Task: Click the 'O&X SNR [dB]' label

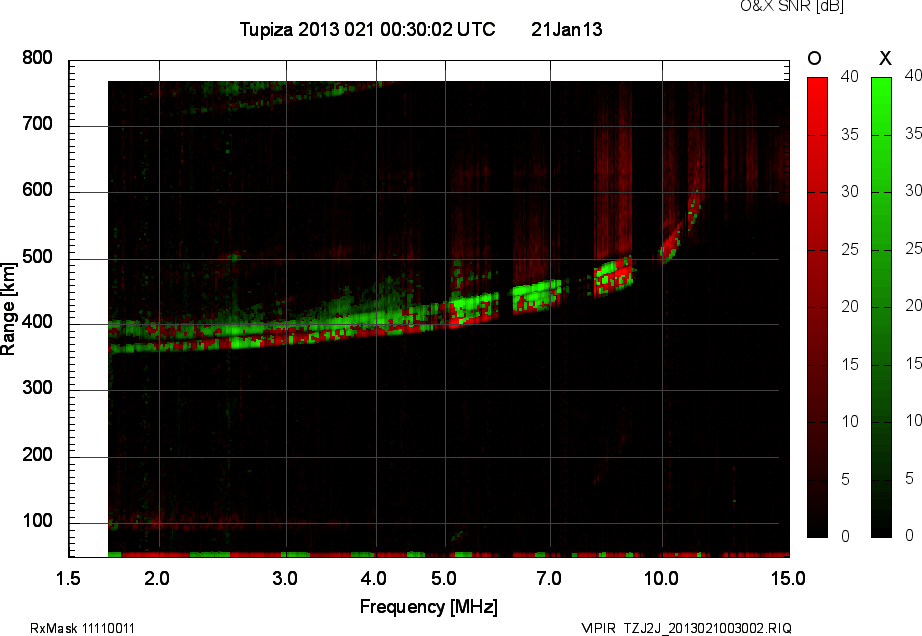Action: point(791,6)
